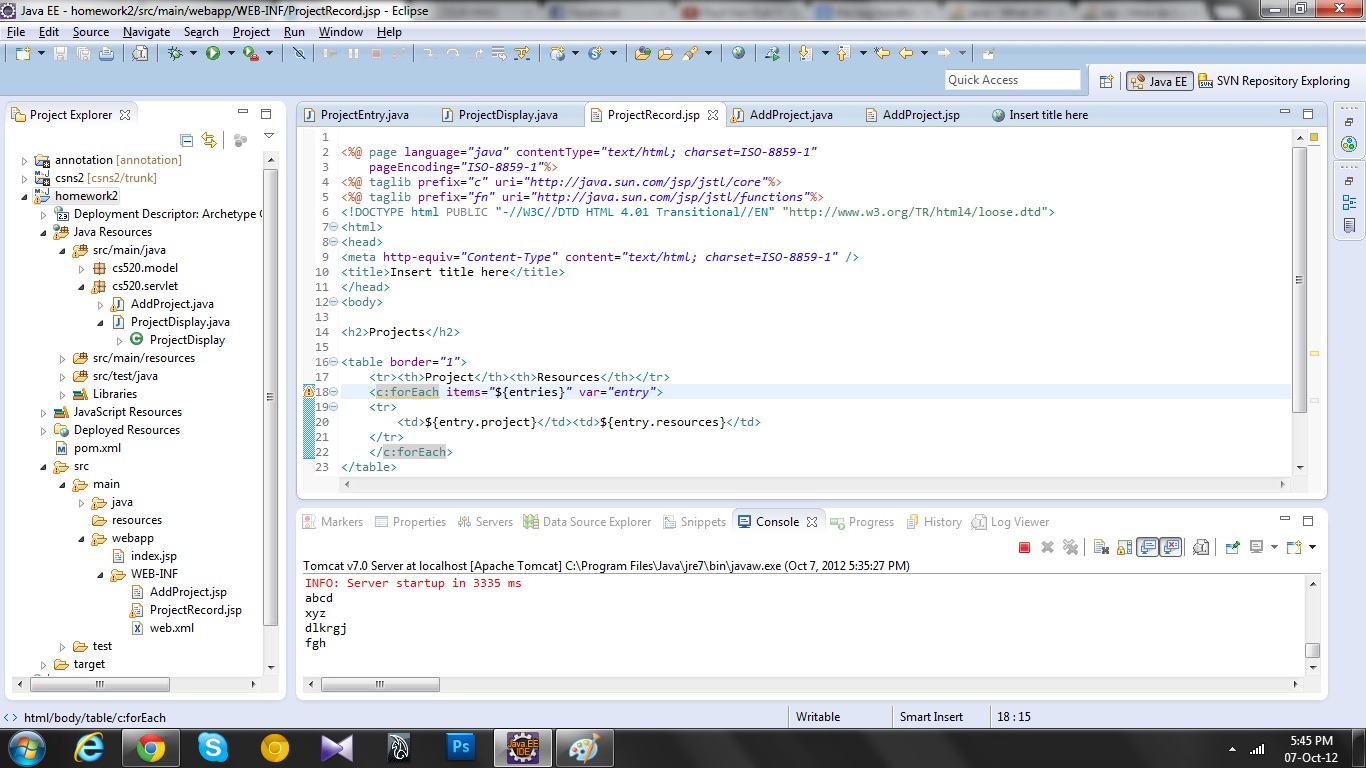Click Collapse All in Project Explorer
The width and height of the screenshot is (1366, 768).
[186, 140]
